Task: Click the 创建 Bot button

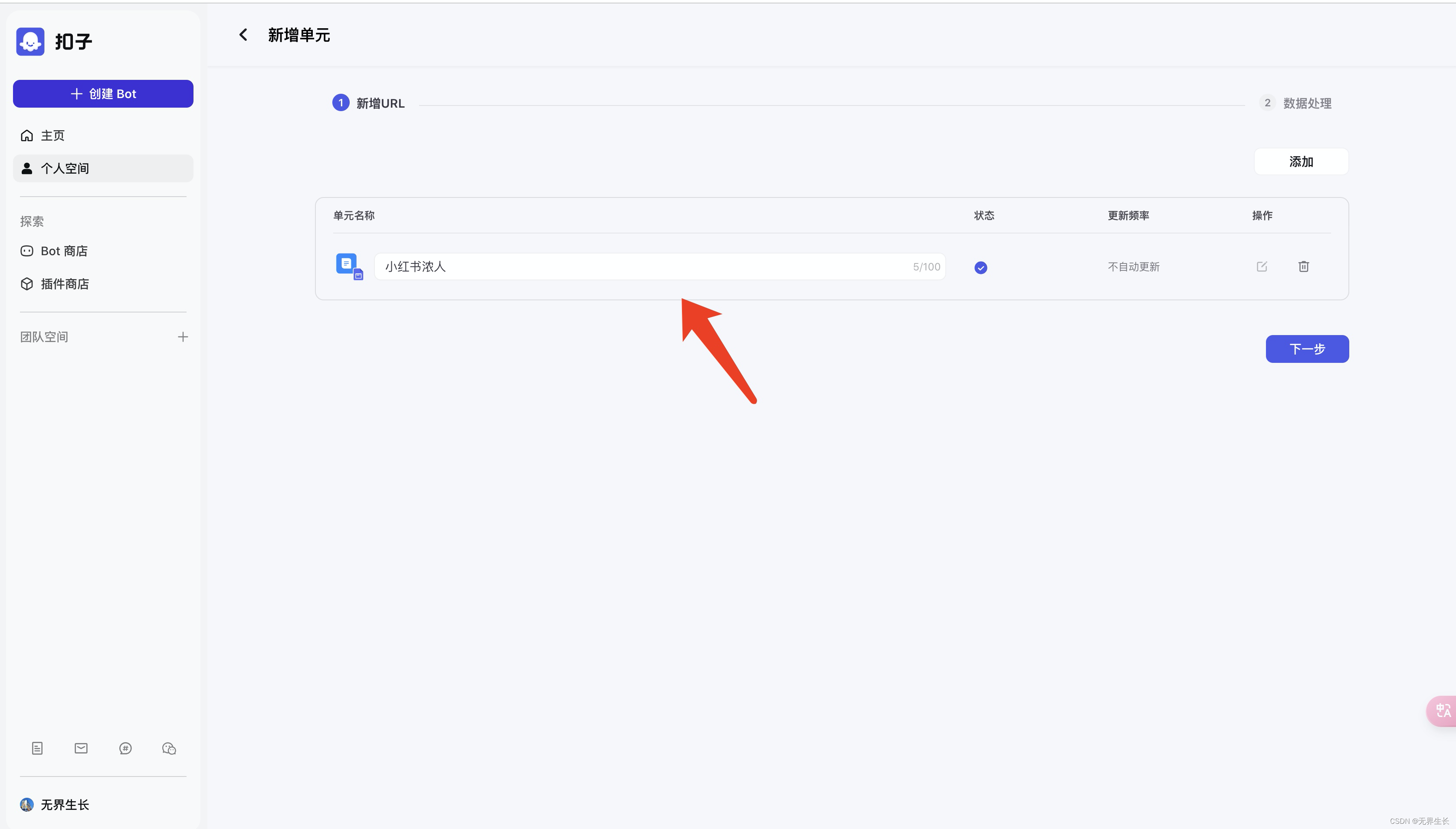Action: coord(103,94)
